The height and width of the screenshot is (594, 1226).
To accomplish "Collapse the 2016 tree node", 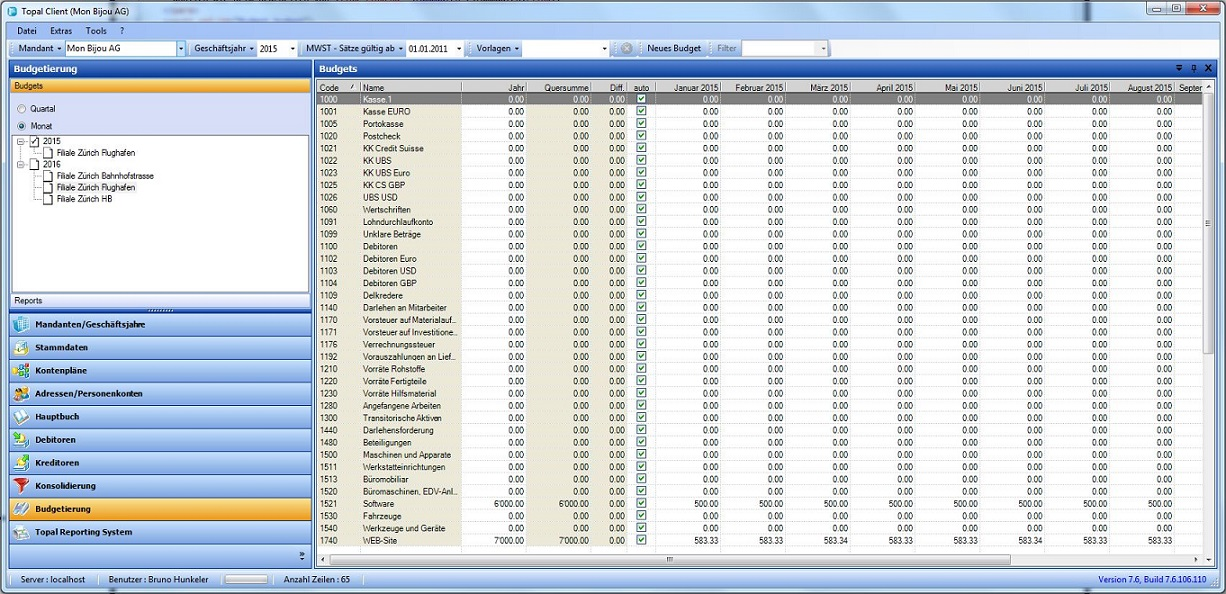I will [21, 164].
